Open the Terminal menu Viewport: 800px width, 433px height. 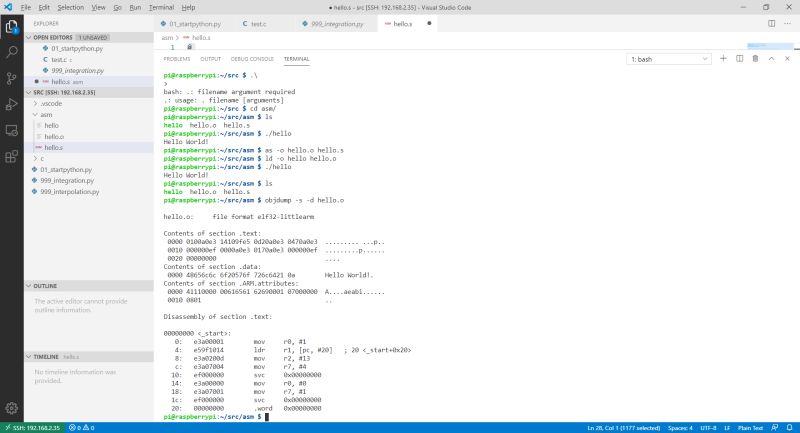tap(161, 7)
